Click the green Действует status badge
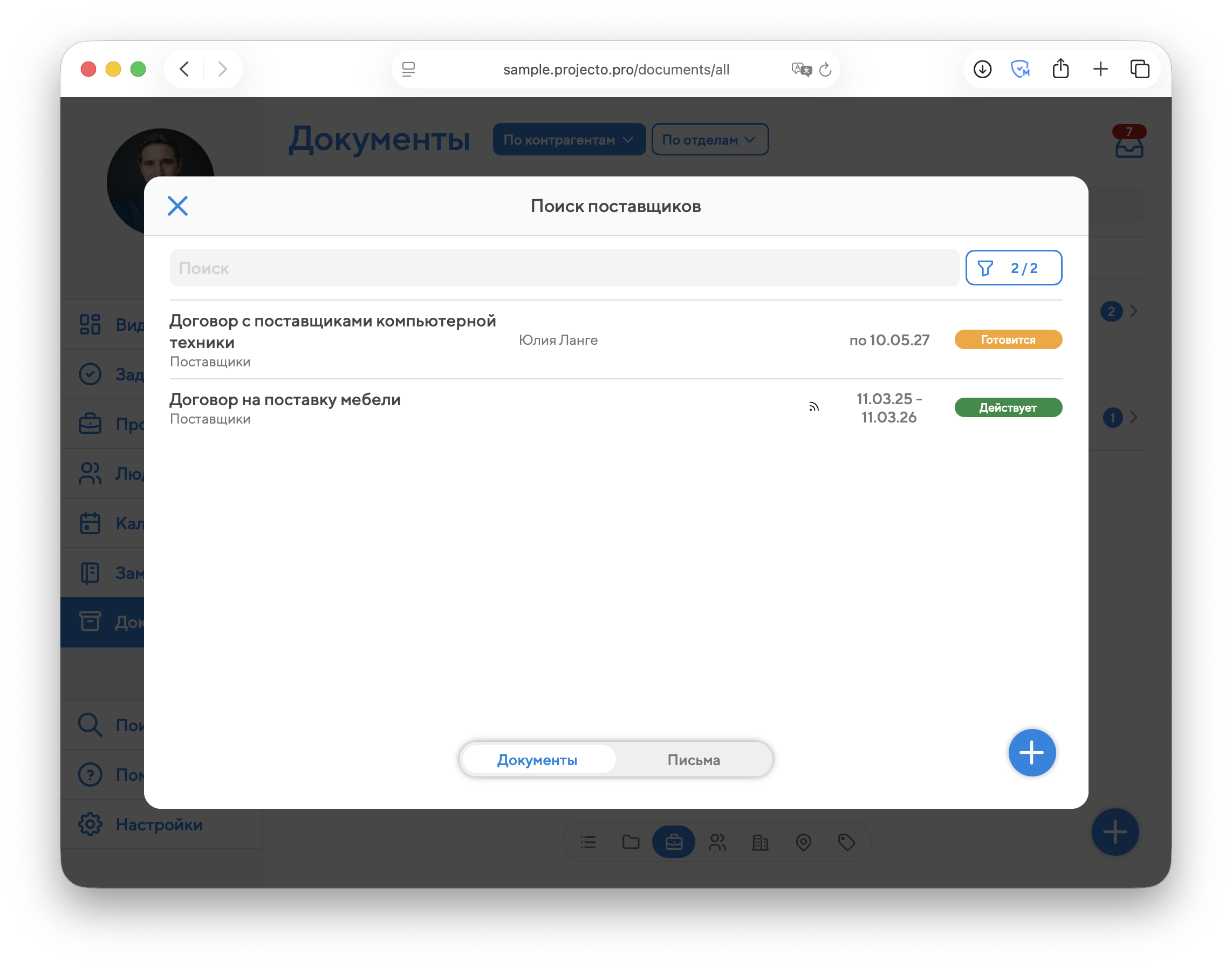Viewport: 1232px width, 968px height. (1008, 407)
